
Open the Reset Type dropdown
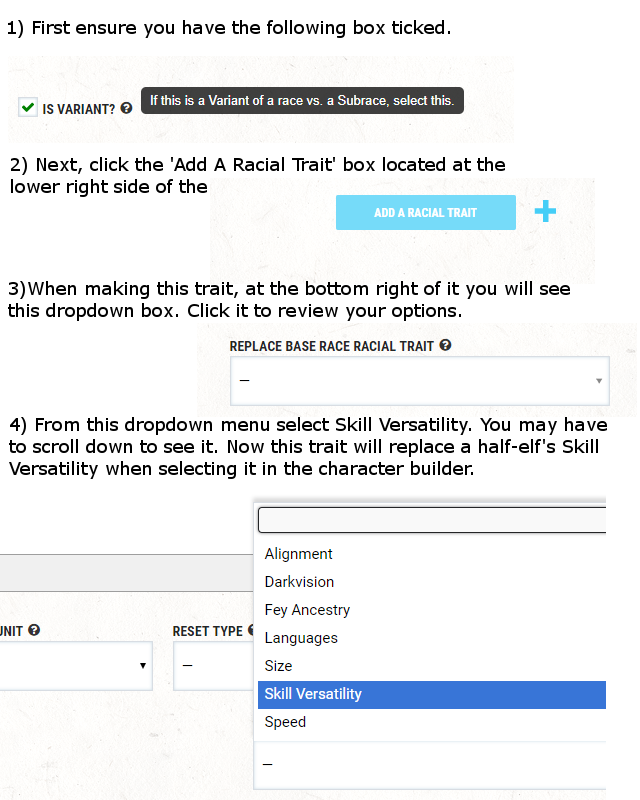pyautogui.click(x=213, y=665)
